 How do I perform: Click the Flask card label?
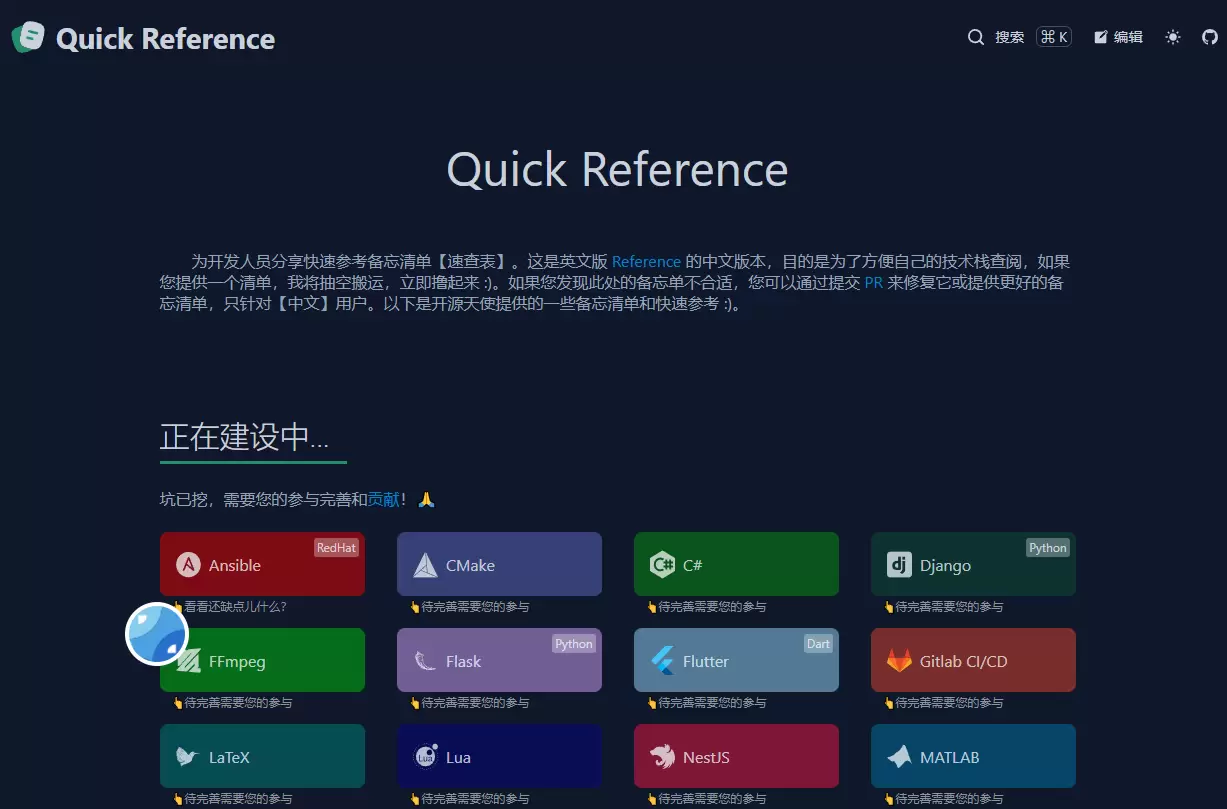click(x=463, y=661)
